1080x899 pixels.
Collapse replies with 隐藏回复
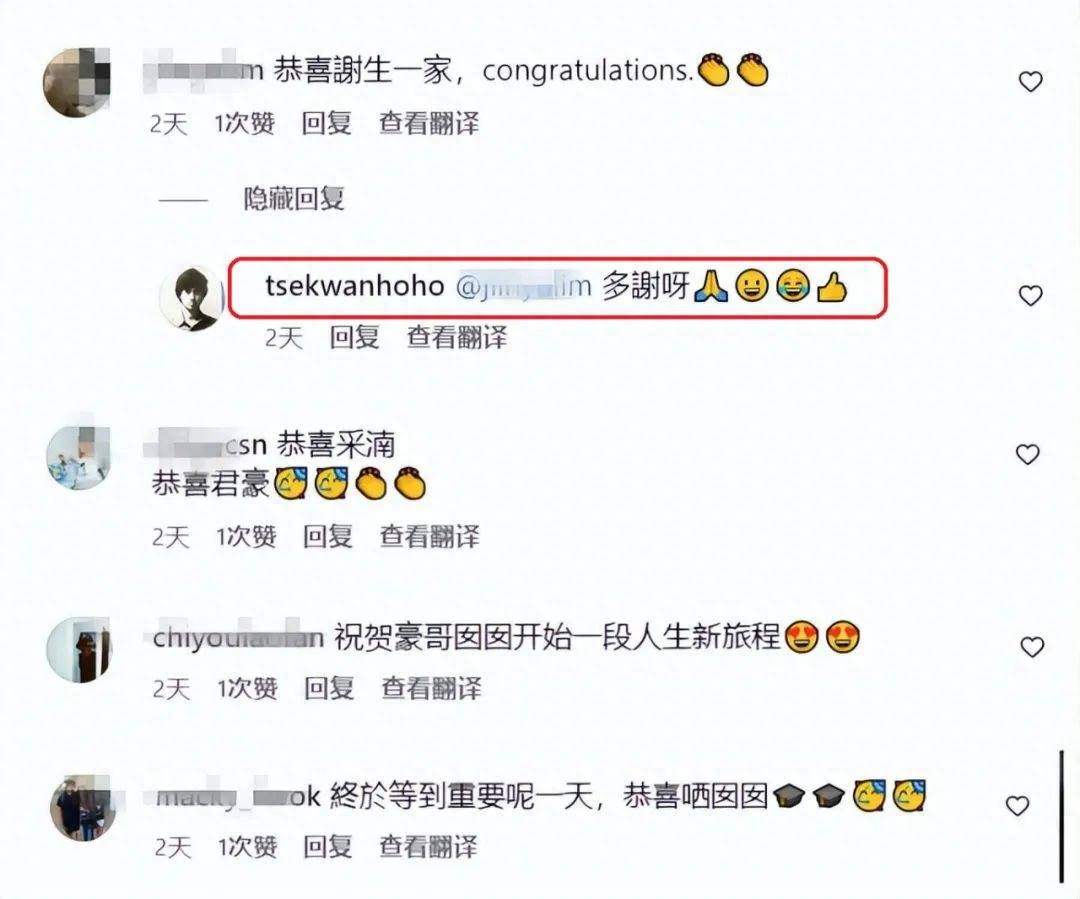(294, 199)
